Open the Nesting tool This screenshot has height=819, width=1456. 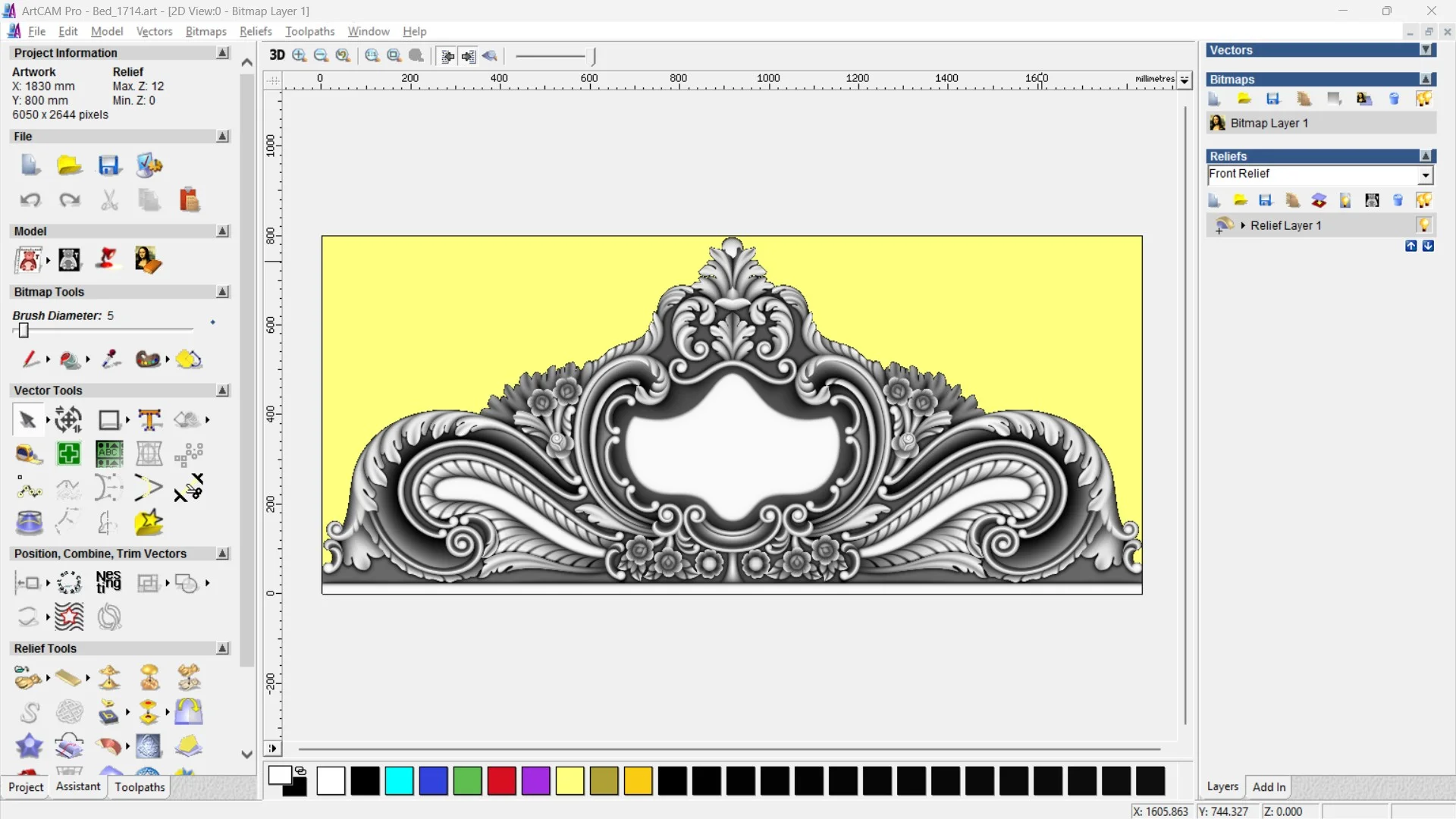(x=108, y=582)
